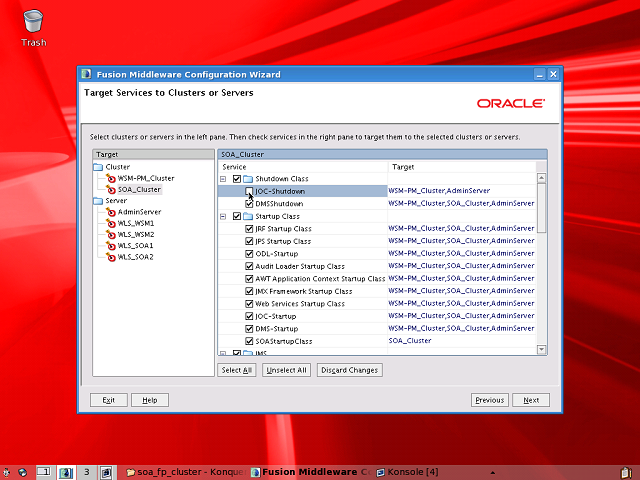Image resolution: width=640 pixels, height=480 pixels.
Task: Open Help for the wizard
Action: (150, 400)
